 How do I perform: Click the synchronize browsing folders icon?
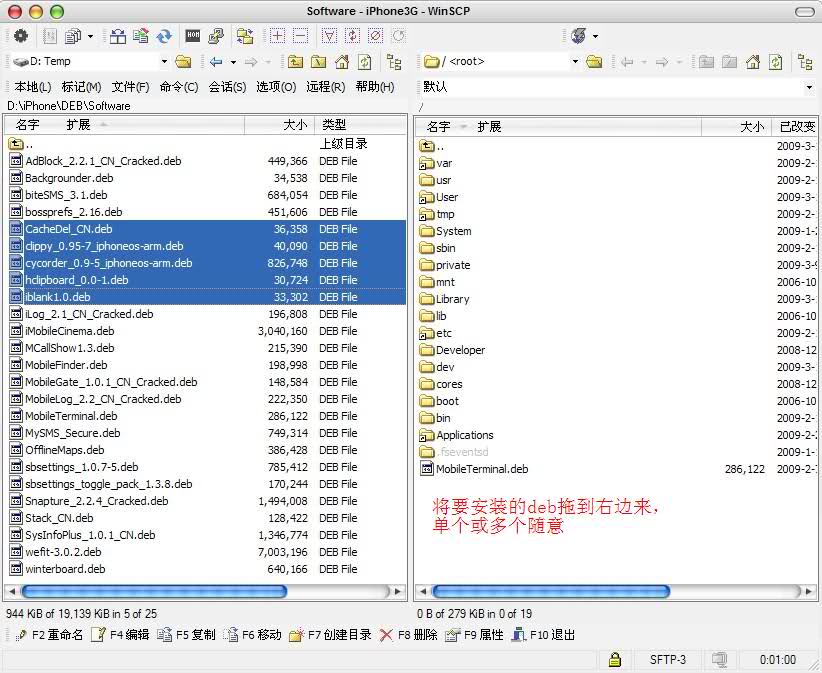coord(245,36)
